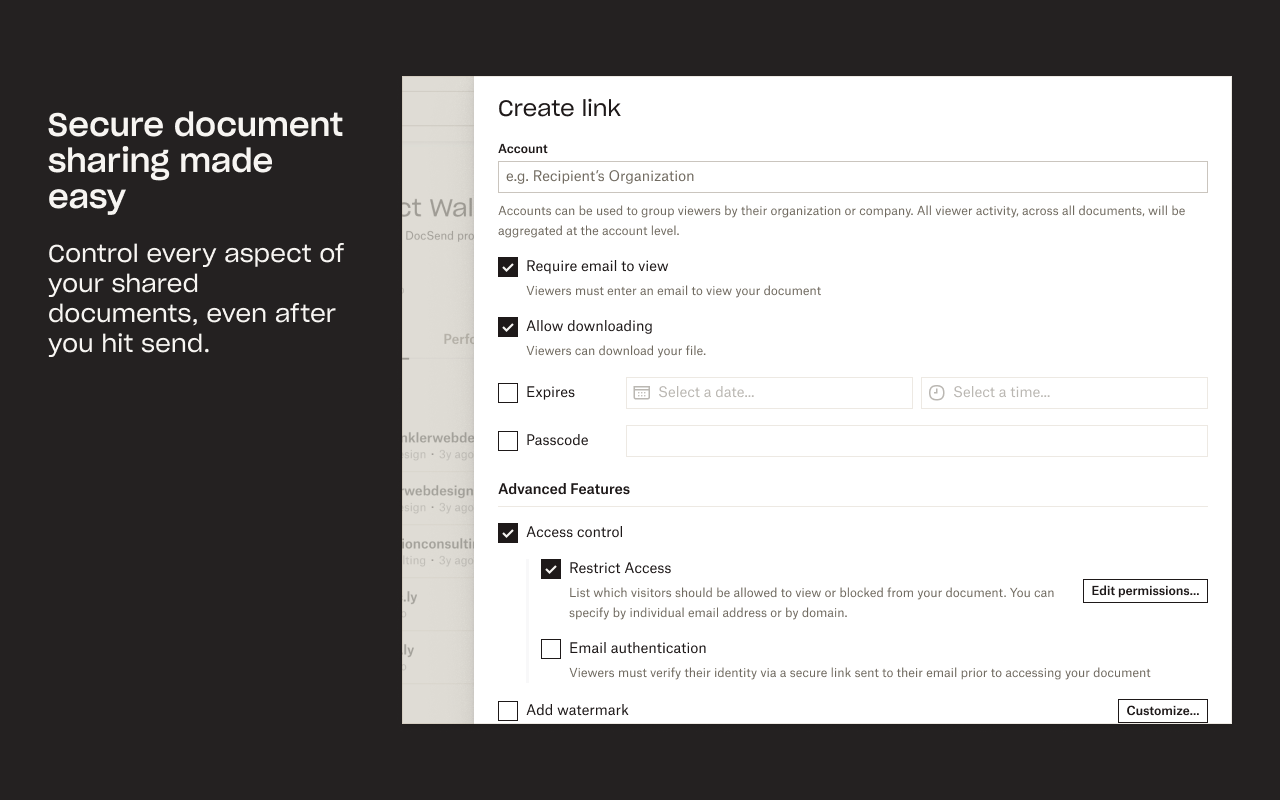Disable 'Allow downloading'

pyautogui.click(x=508, y=326)
